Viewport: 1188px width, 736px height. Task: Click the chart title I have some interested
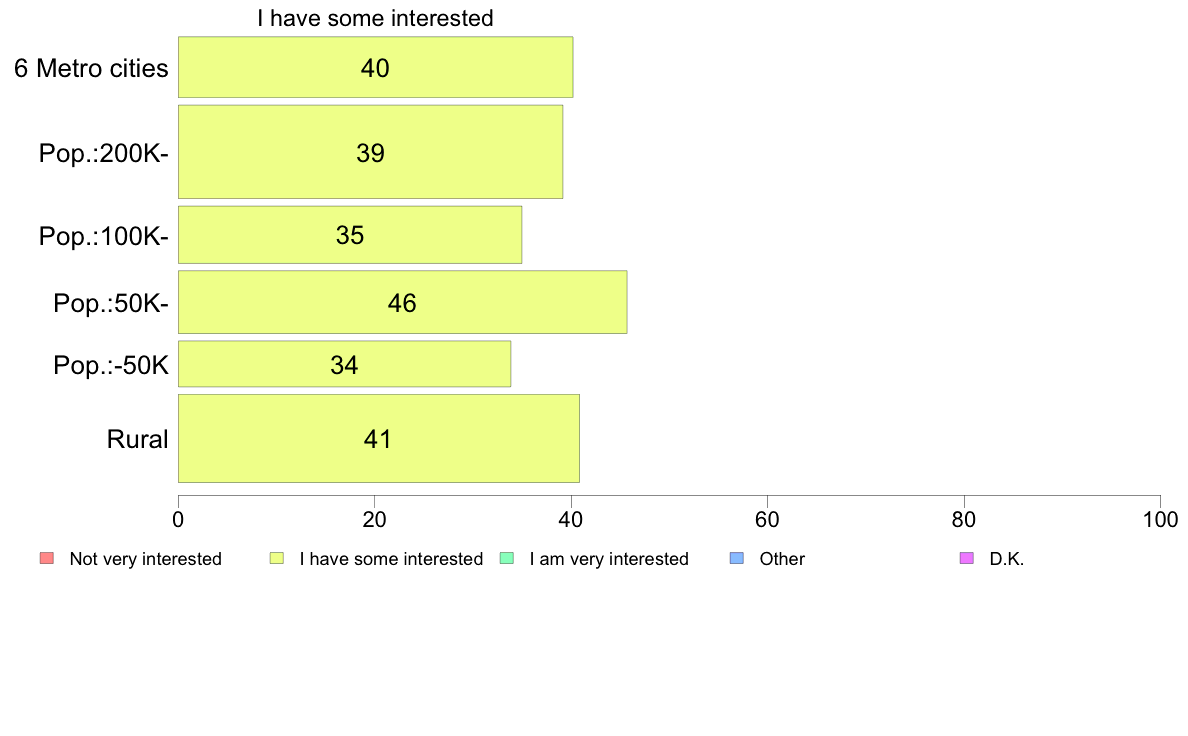coord(375,18)
